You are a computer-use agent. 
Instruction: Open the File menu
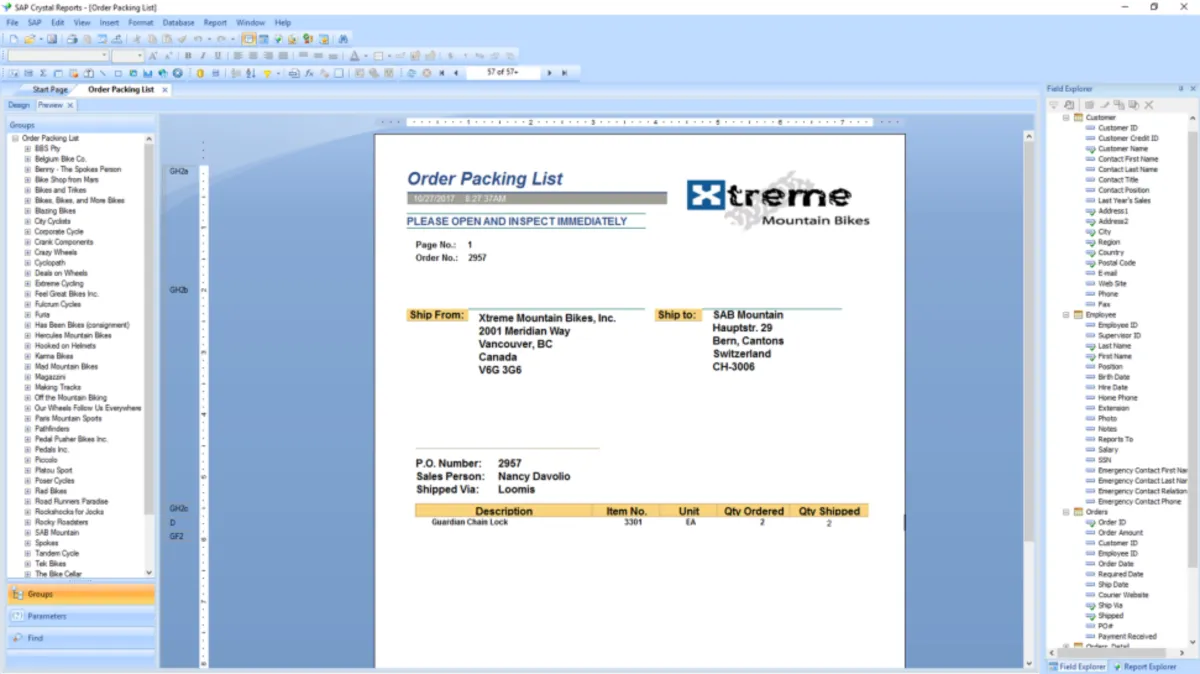[x=12, y=22]
